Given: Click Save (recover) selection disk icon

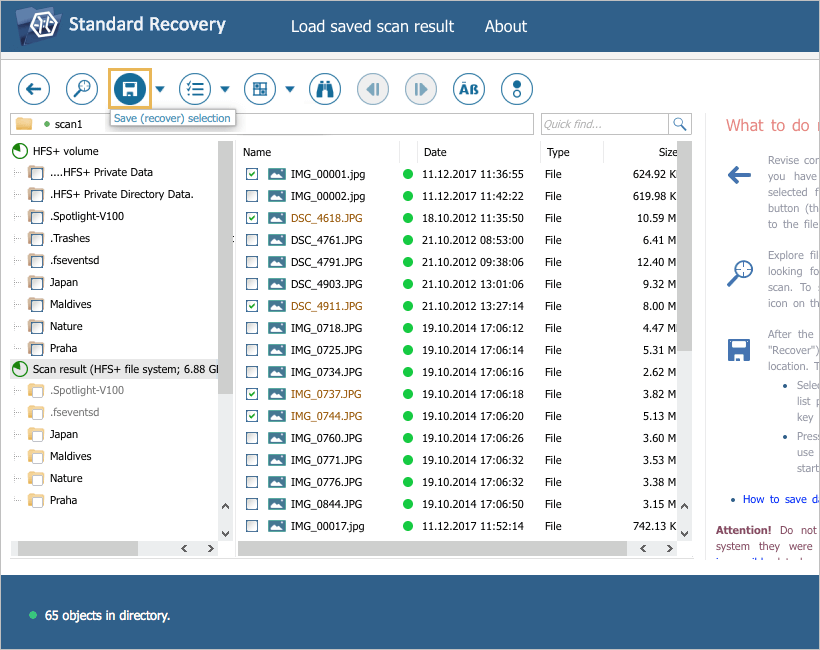Looking at the screenshot, I should click(130, 89).
